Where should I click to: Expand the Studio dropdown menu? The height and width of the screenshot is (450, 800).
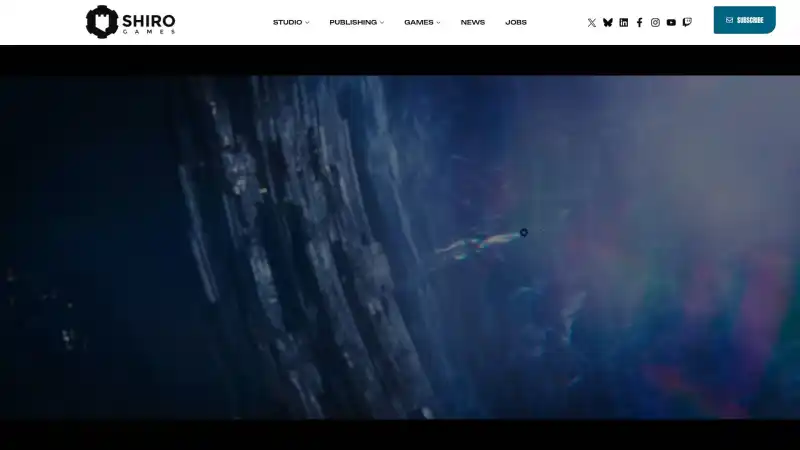coord(291,22)
